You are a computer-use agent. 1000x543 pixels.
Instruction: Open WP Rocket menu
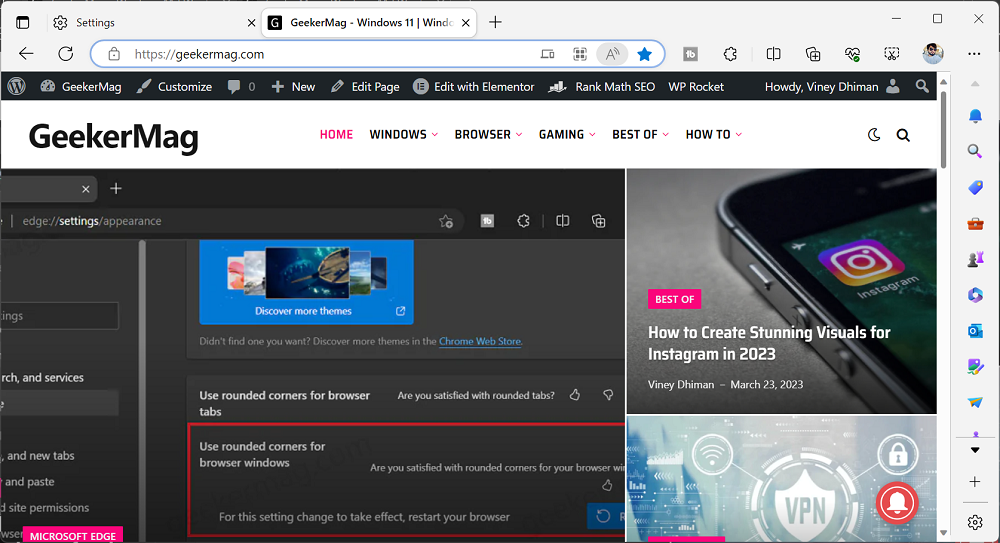[696, 87]
